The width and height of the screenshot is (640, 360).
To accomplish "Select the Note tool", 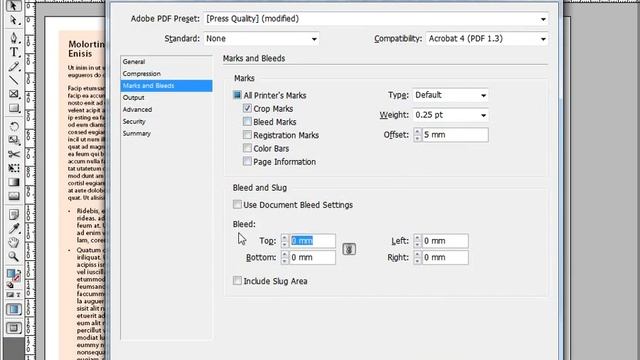I will [13, 214].
